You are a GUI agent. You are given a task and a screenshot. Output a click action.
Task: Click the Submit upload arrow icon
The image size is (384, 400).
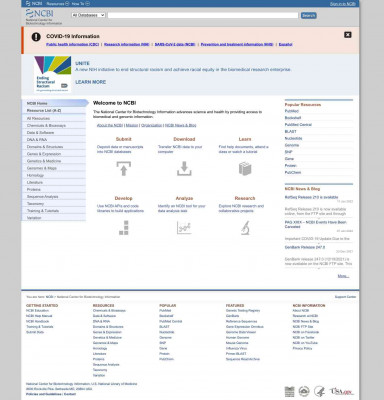pos(124,168)
